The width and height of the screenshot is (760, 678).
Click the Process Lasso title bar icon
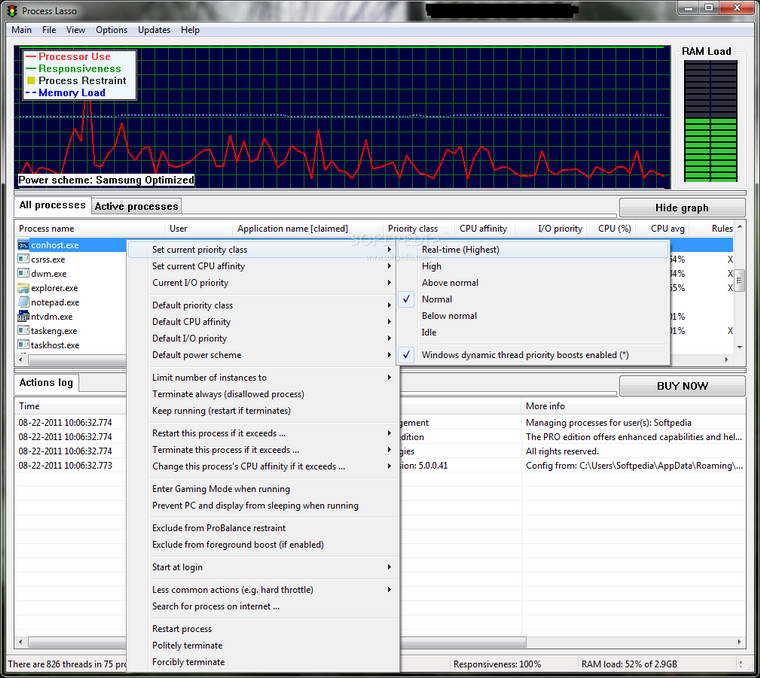coord(12,11)
